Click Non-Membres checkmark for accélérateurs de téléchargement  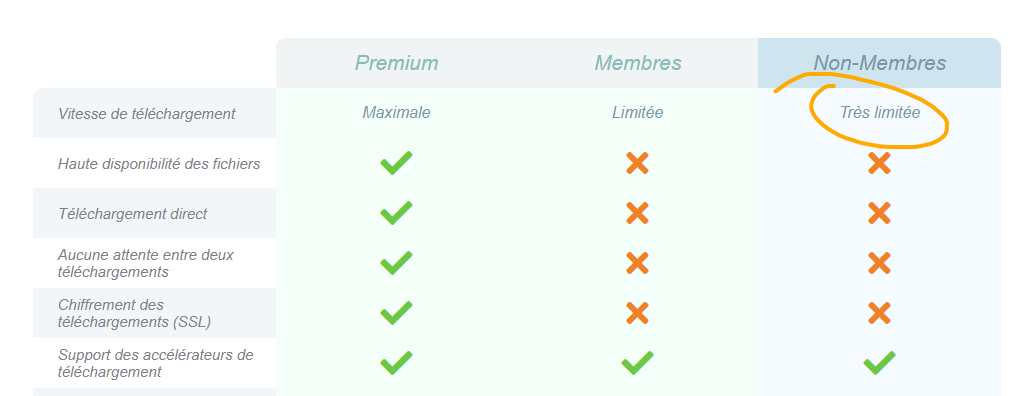879,363
